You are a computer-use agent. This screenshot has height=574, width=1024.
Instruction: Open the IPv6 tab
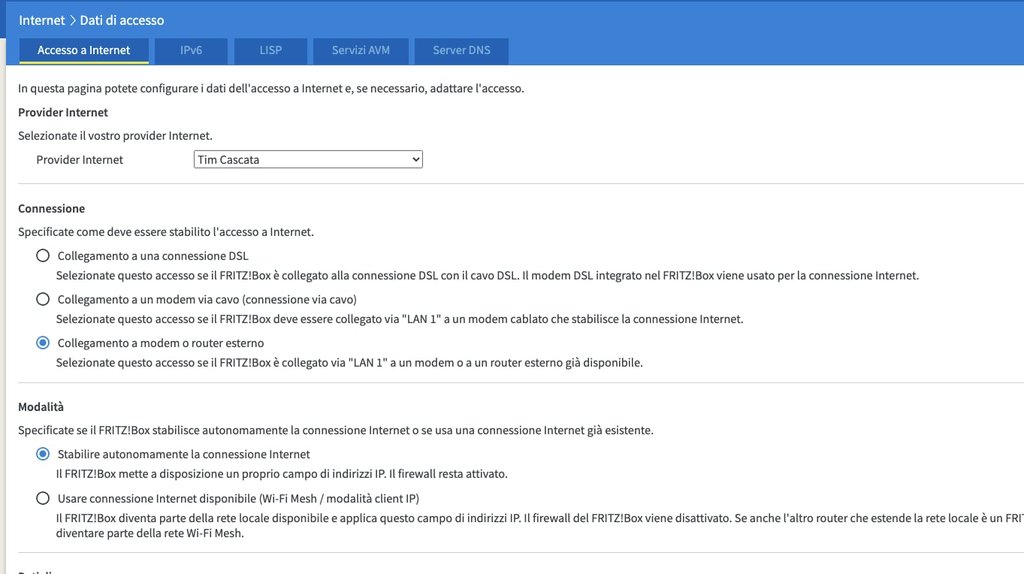(x=191, y=50)
